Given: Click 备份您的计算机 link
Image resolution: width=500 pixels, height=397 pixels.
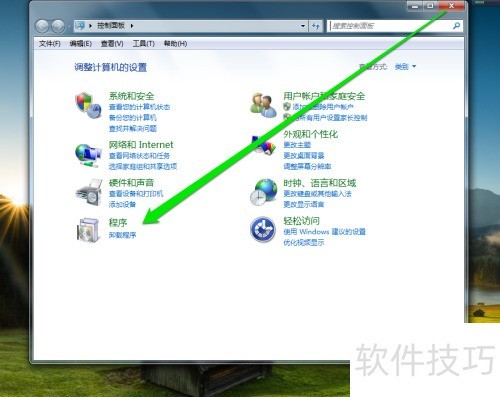Looking at the screenshot, I should [132, 118].
